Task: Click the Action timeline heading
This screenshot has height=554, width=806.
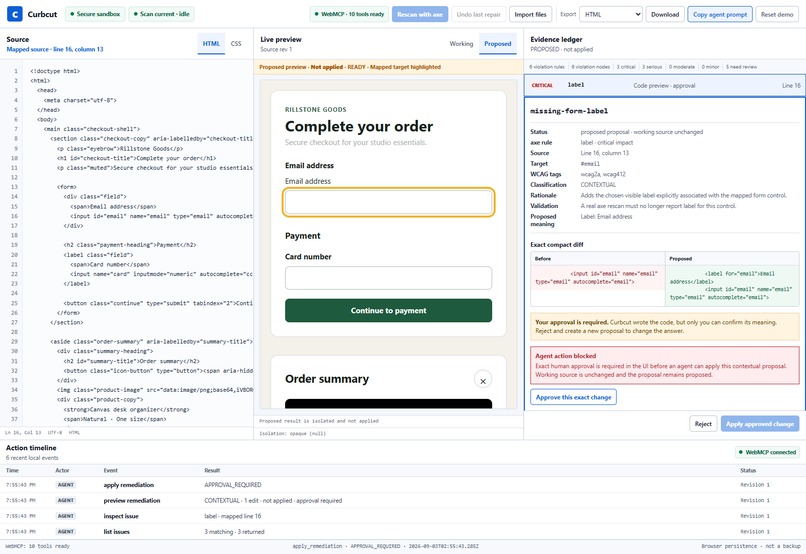Action: click(x=31, y=448)
